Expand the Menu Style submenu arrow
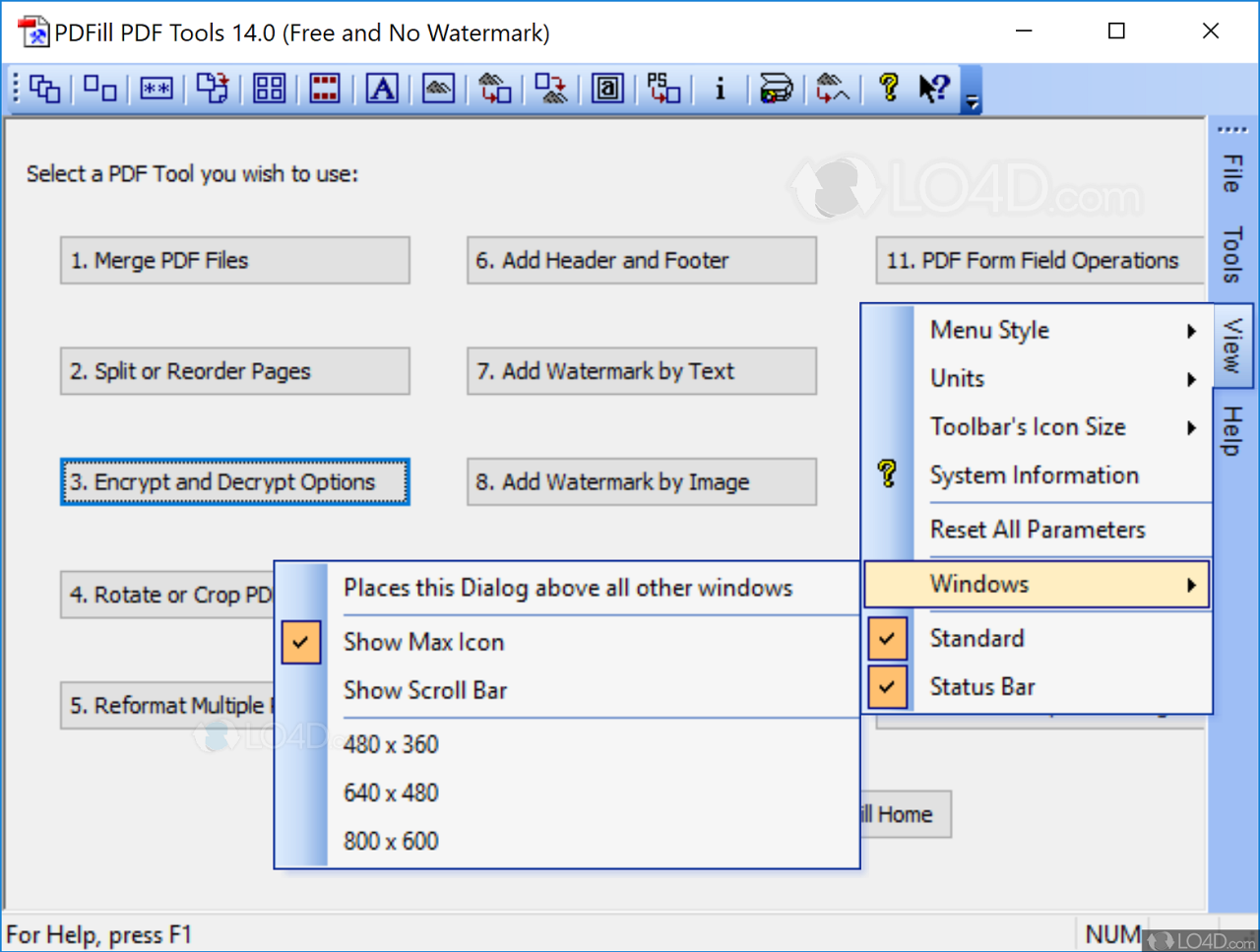 1191,331
